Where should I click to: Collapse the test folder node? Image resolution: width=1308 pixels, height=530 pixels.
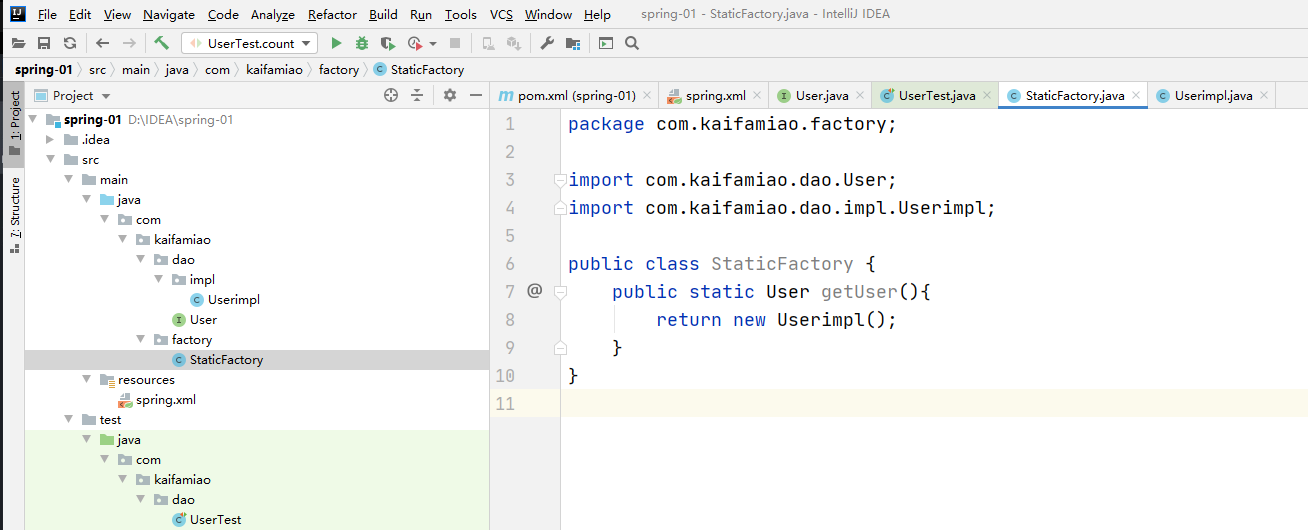click(69, 420)
